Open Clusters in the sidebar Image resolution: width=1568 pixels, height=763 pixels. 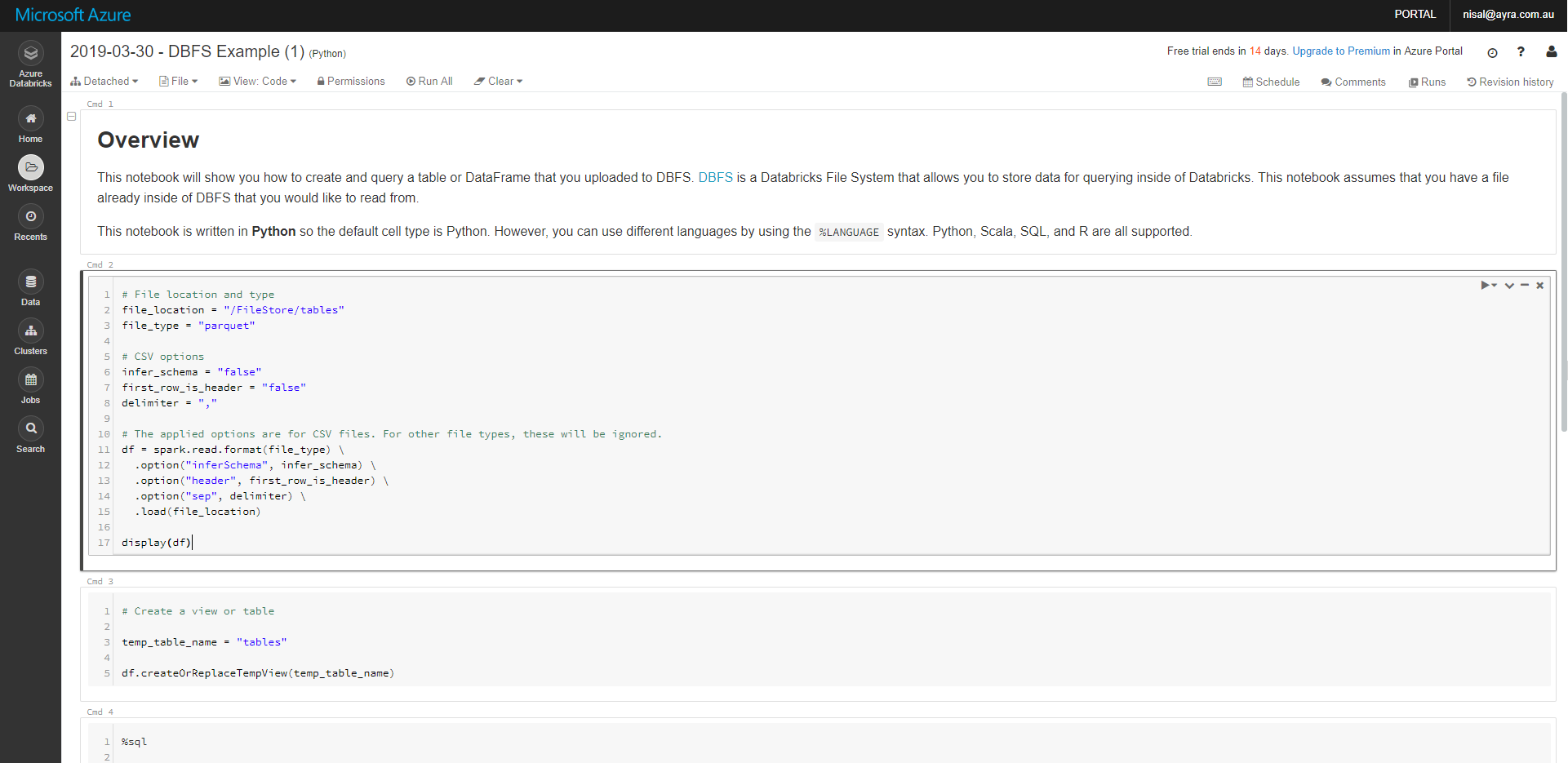(x=30, y=338)
